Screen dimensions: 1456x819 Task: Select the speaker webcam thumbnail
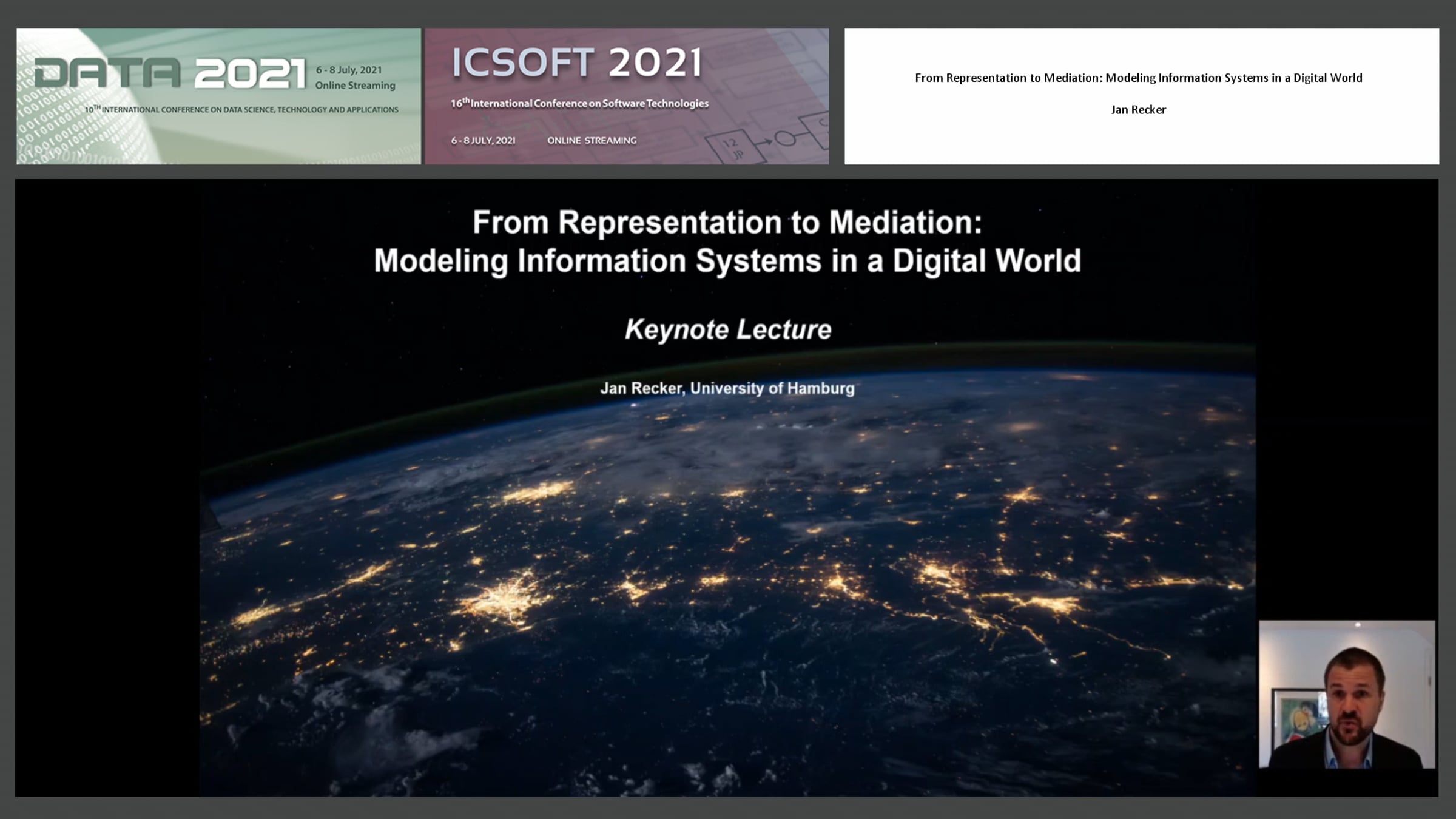[x=1347, y=694]
